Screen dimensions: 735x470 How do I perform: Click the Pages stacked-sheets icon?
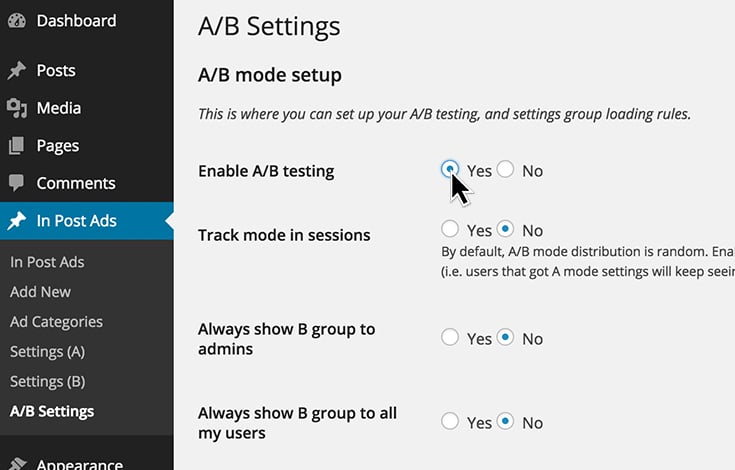pyautogui.click(x=16, y=146)
